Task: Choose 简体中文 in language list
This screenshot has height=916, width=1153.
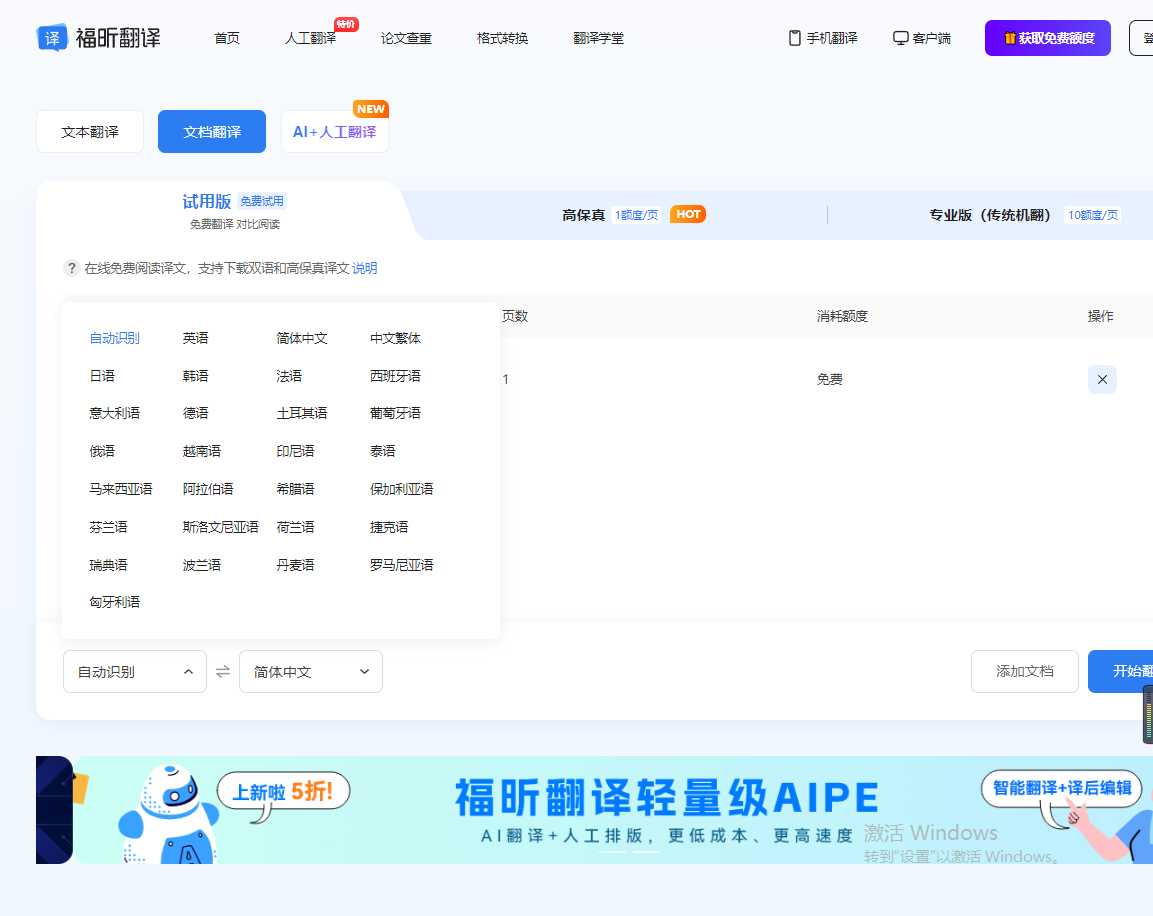Action: (x=301, y=338)
